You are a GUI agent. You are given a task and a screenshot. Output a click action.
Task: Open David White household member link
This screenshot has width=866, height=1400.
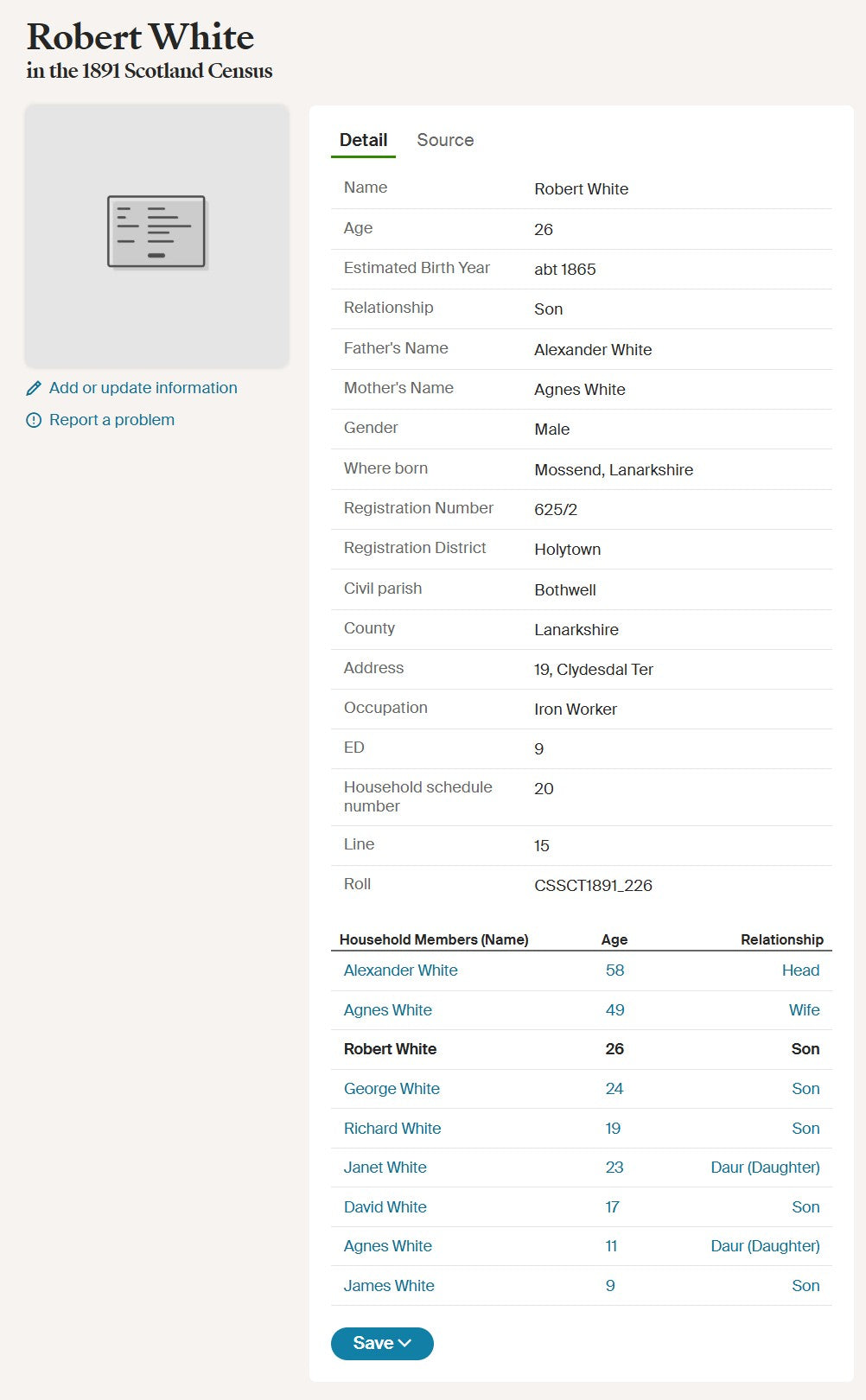tap(385, 1206)
